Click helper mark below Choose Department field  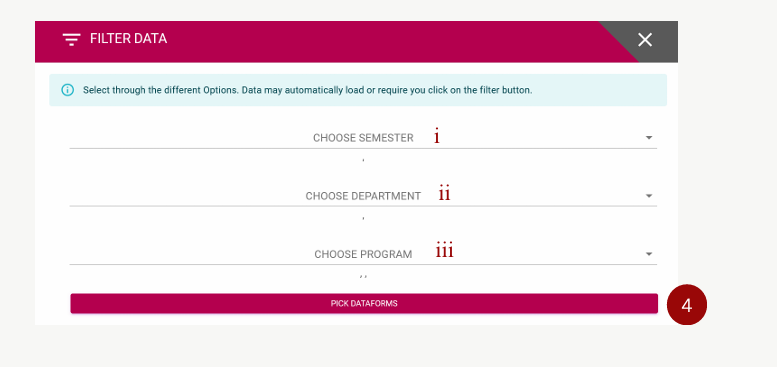pyautogui.click(x=363, y=218)
